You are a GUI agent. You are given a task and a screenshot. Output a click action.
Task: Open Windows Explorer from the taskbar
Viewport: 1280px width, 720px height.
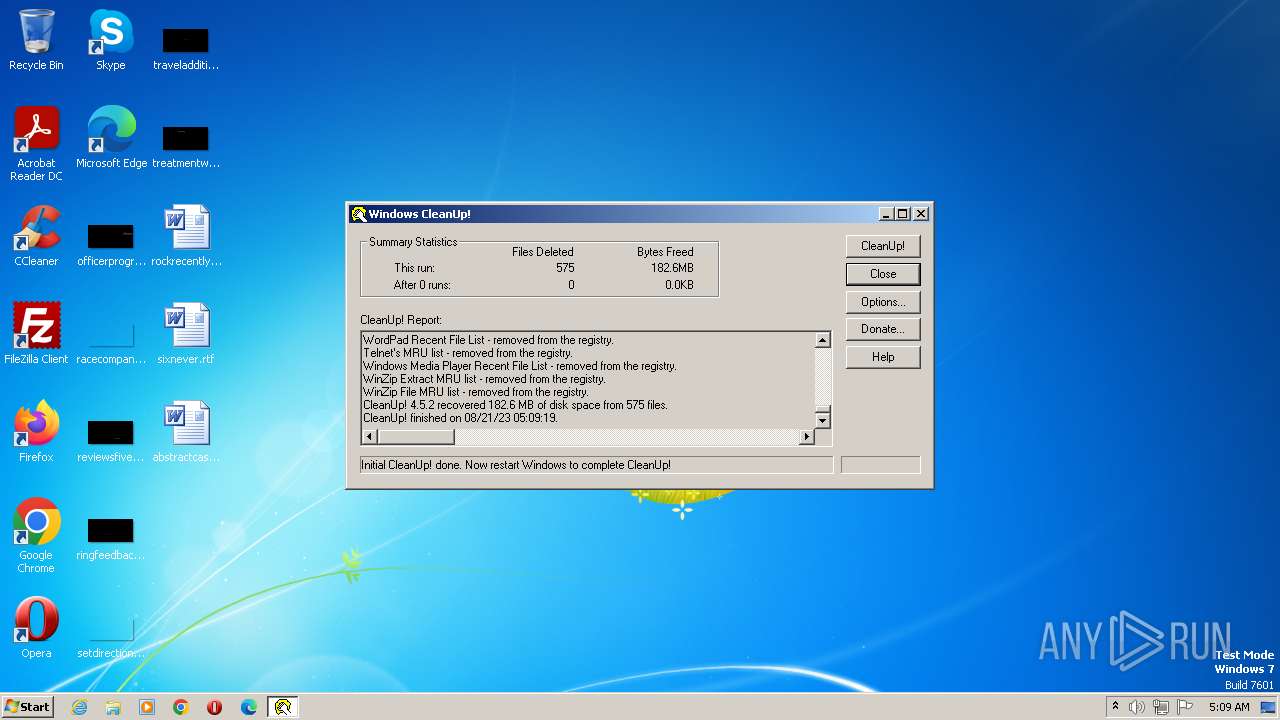pos(113,707)
